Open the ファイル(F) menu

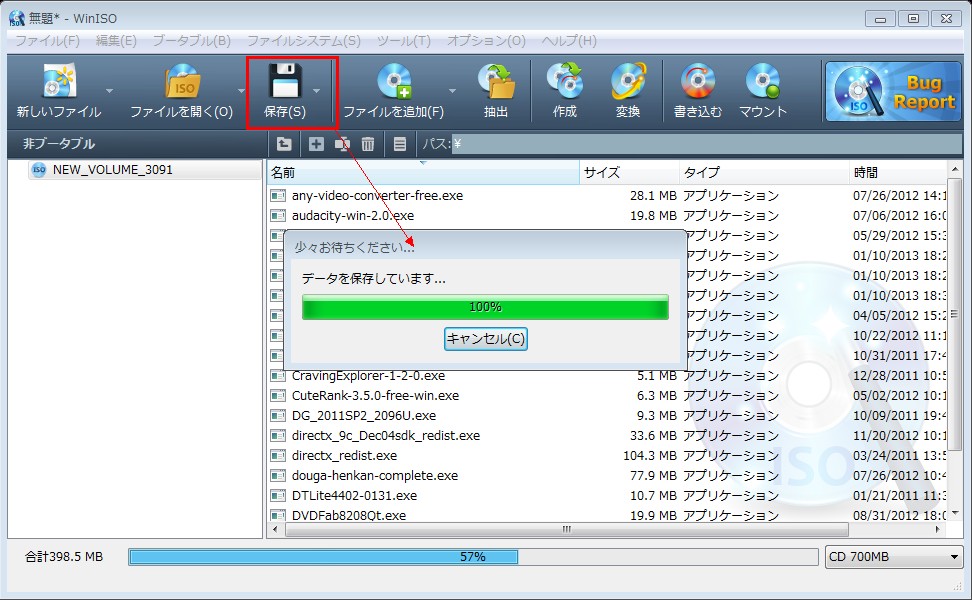(x=47, y=41)
